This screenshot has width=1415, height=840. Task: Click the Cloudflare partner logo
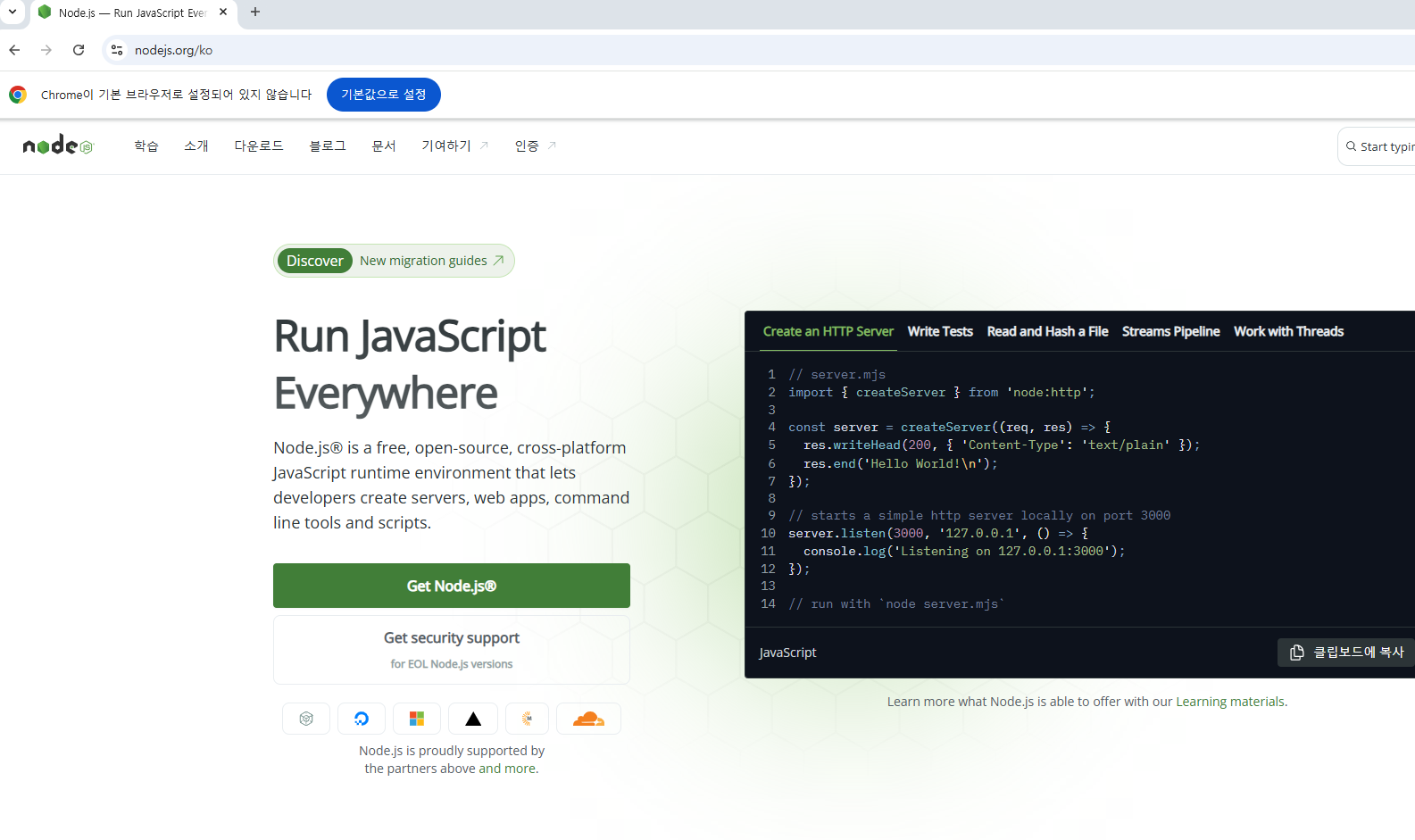tap(588, 719)
